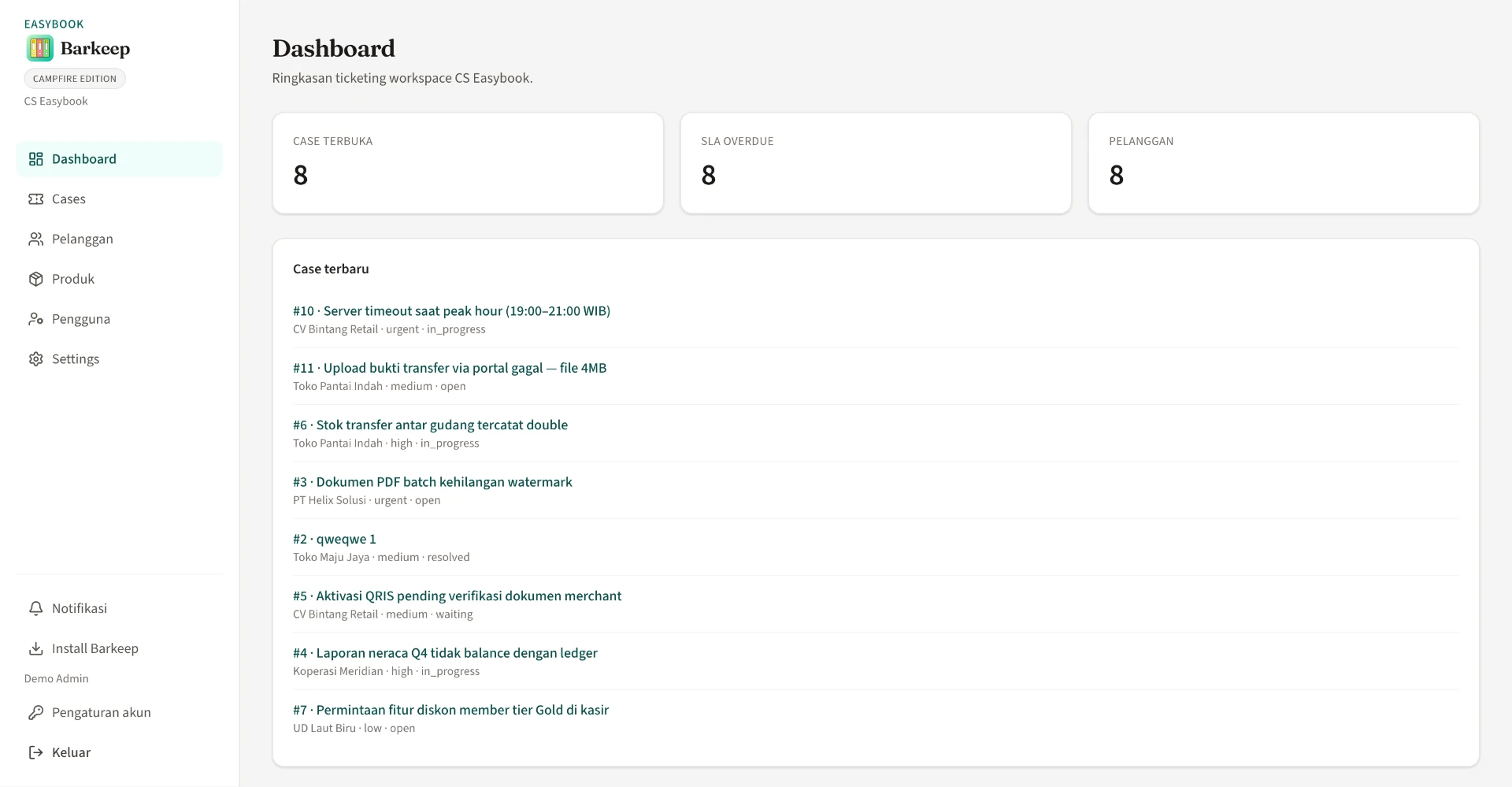1512x787 pixels.
Task: Open case #4 Laporan neraca Q4
Action: point(445,653)
